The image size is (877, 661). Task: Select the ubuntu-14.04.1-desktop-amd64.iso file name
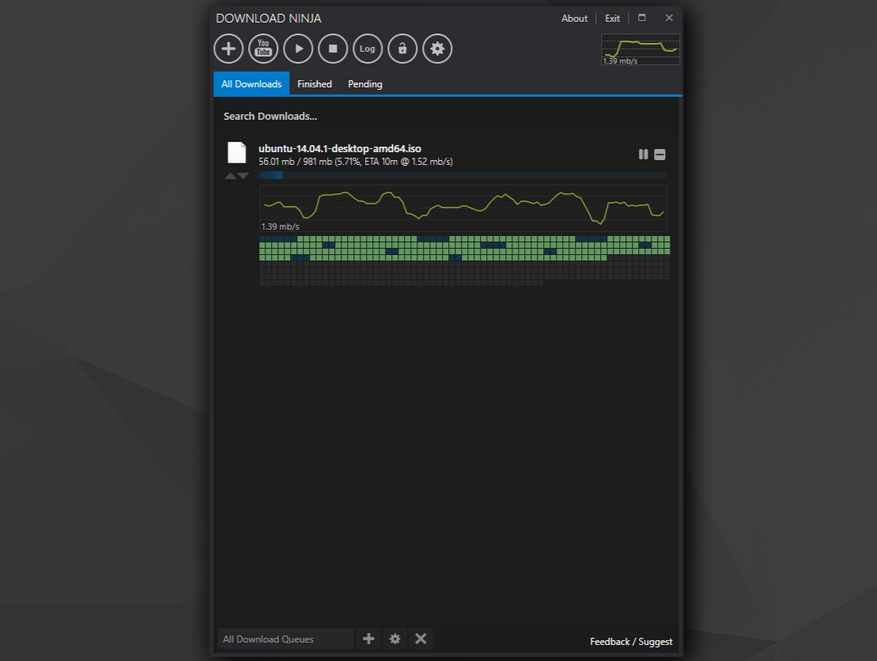(x=340, y=148)
